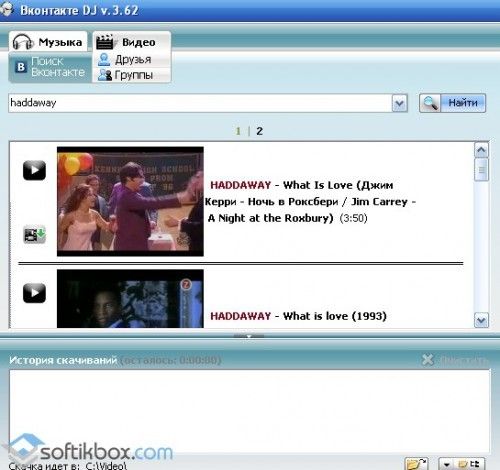Screen dimensions: 500x470
Task: Click scrollbar up arrow in results
Action: click(481, 150)
